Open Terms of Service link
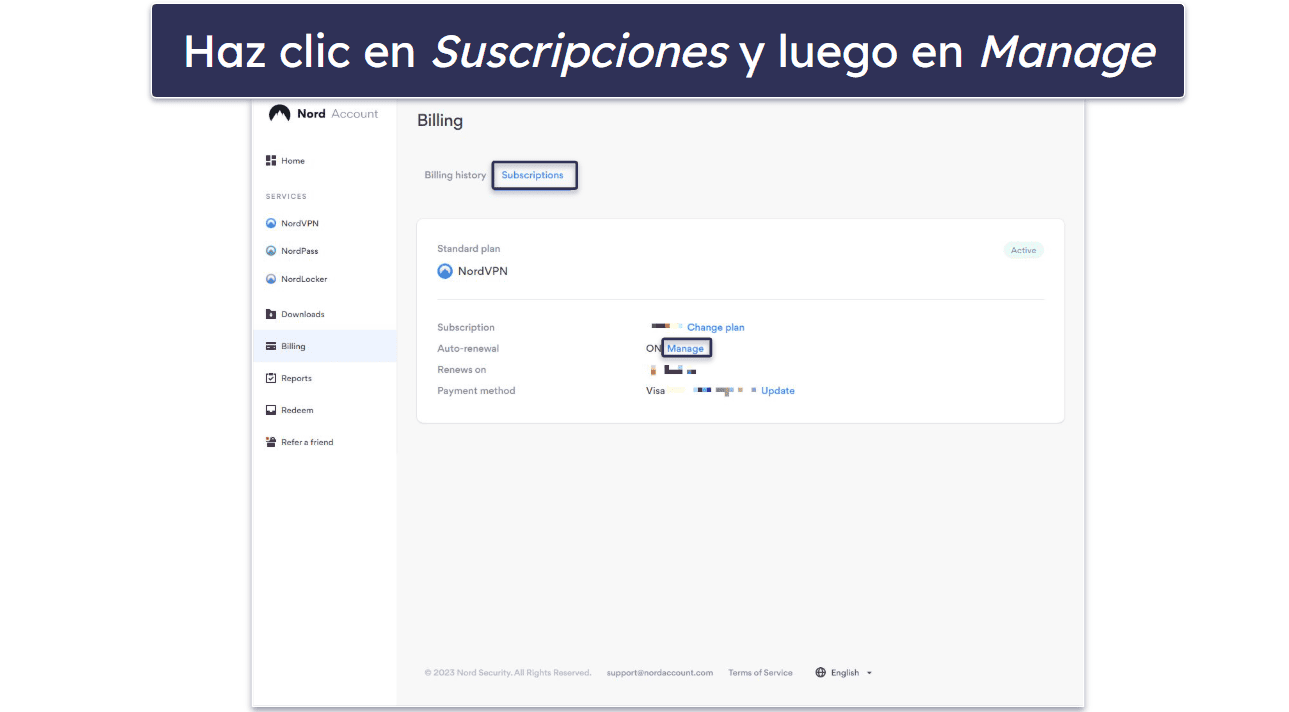This screenshot has width=1289, height=712. (x=761, y=673)
